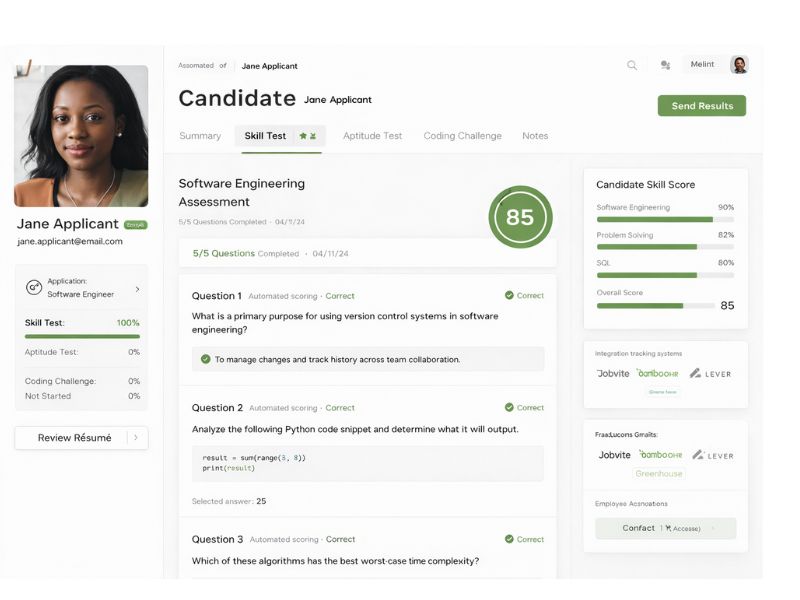This screenshot has width=800, height=600.
Task: Open the Coding Challenge tab
Action: [462, 136]
